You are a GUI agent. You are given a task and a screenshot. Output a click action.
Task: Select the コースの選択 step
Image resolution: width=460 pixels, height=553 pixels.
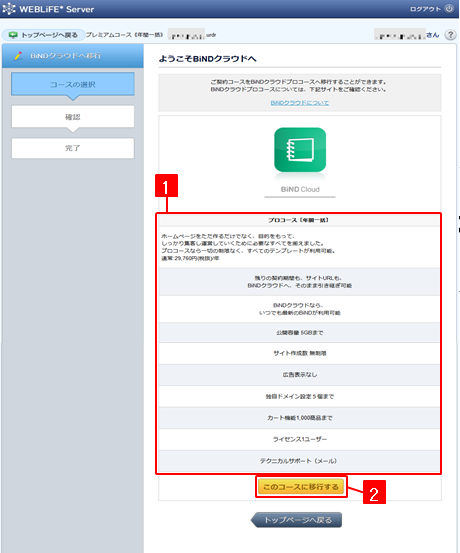73,84
